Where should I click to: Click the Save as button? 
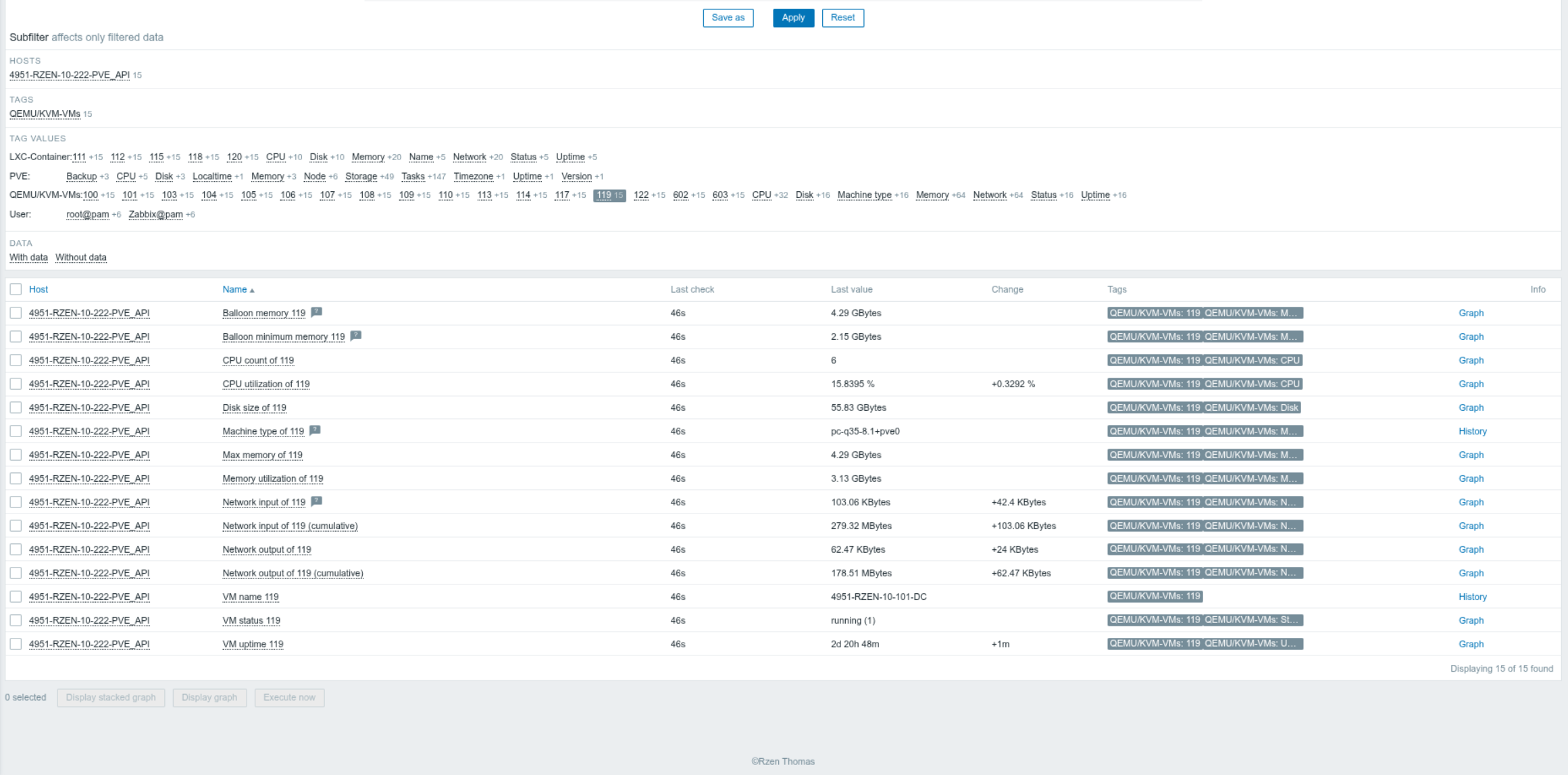[728, 18]
